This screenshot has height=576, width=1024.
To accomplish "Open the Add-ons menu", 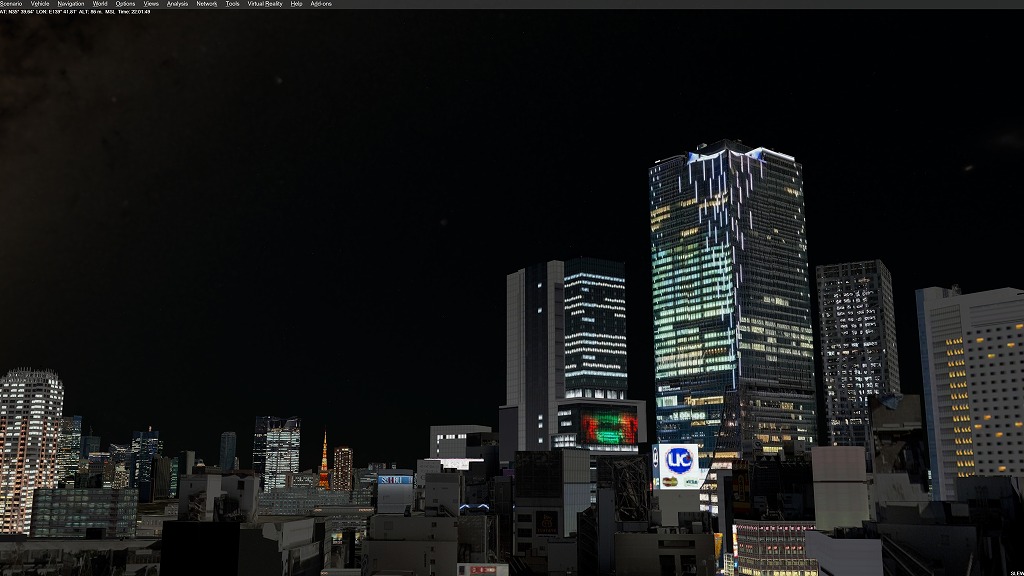I will tap(321, 4).
